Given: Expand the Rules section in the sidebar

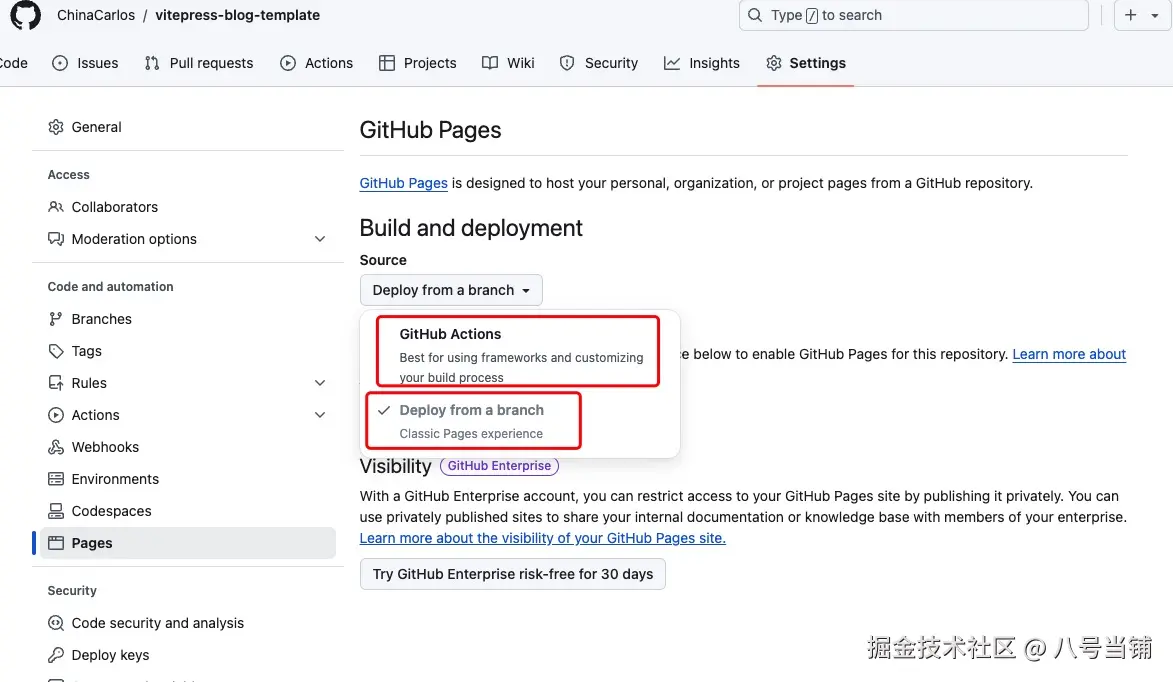Looking at the screenshot, I should [x=320, y=383].
